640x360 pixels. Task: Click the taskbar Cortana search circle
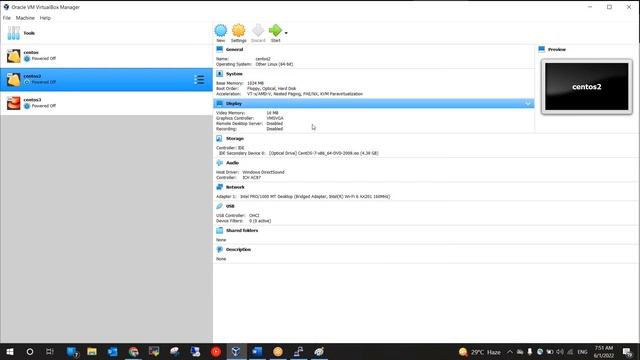pyautogui.click(x=30, y=351)
